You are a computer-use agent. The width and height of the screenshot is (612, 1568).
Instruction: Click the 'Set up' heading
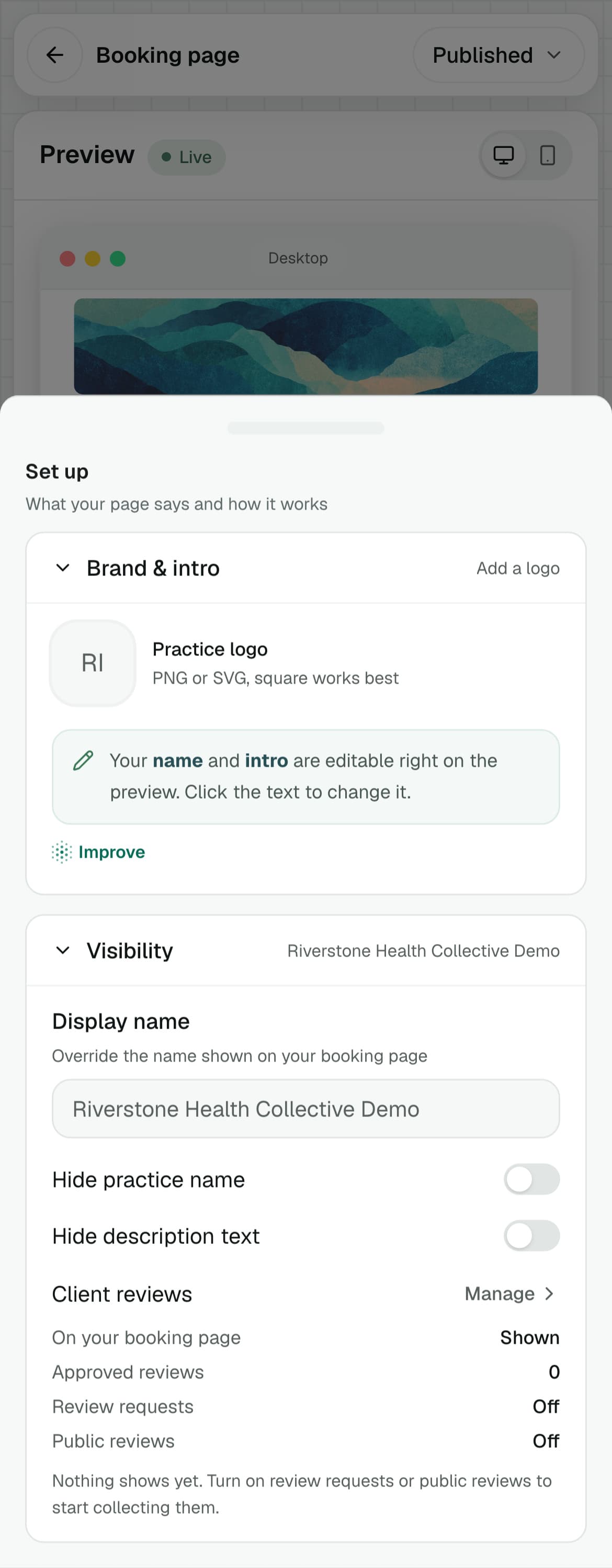point(57,472)
